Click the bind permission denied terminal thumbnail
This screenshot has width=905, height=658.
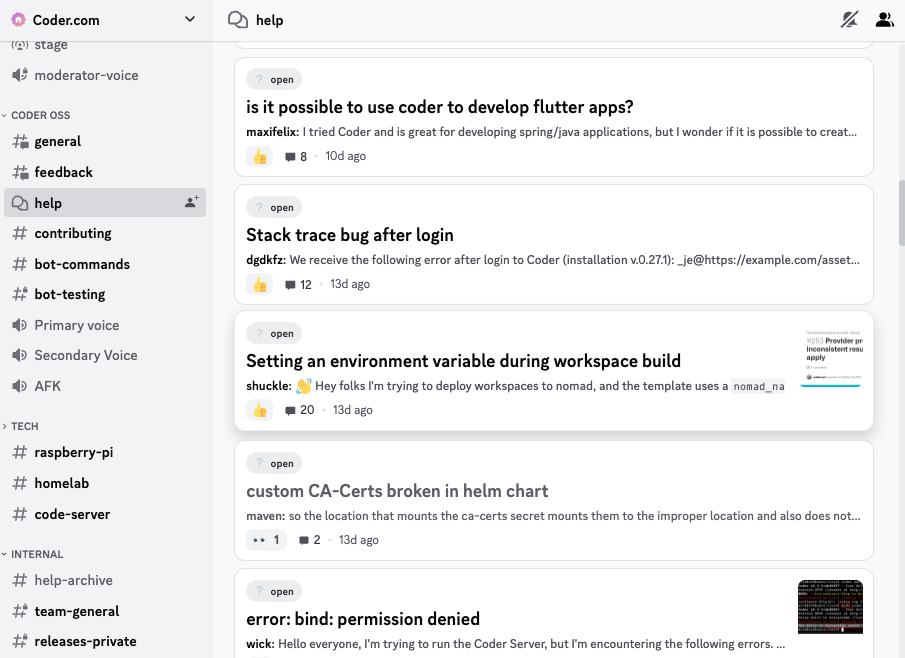830,606
